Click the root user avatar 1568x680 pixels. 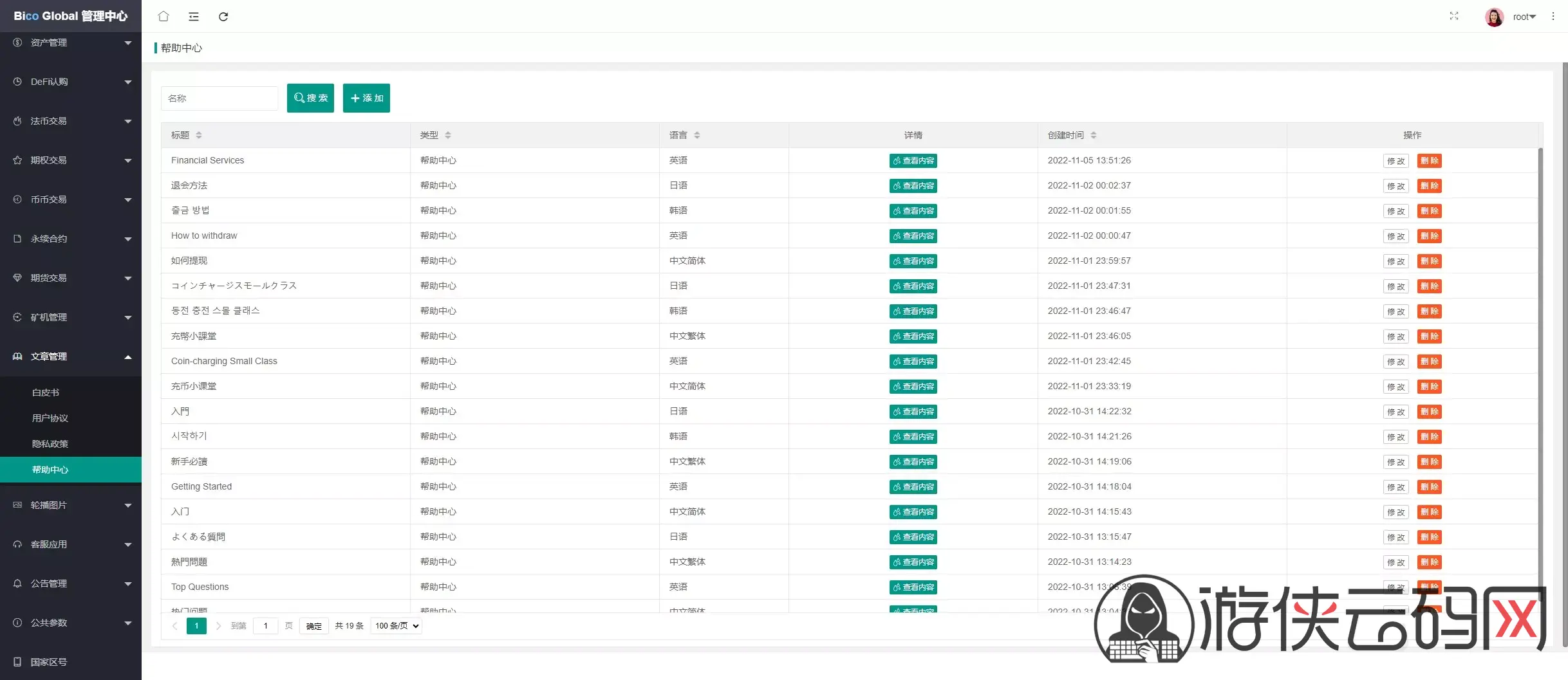[1494, 17]
